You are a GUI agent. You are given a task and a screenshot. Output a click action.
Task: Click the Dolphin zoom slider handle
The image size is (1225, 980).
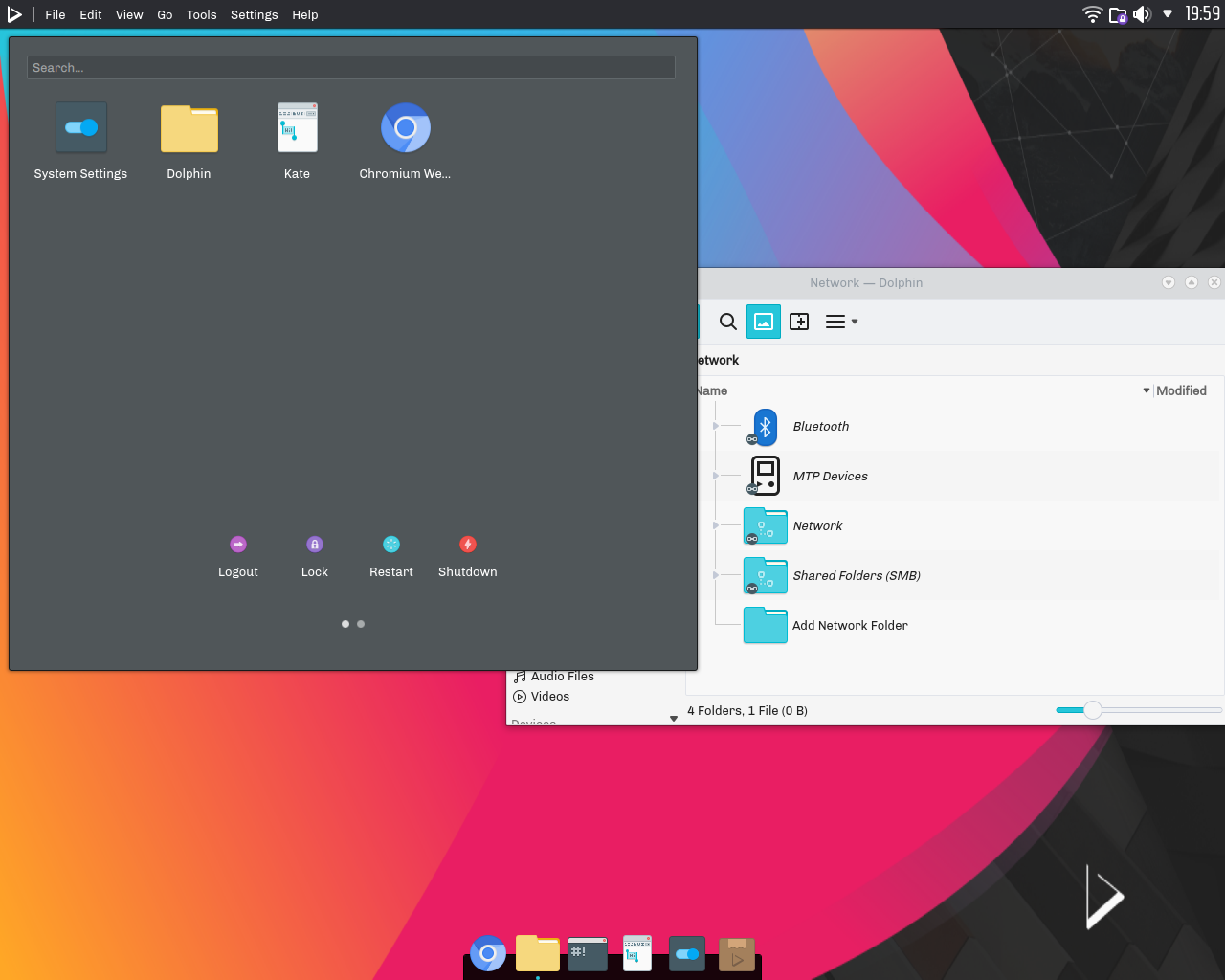click(1093, 710)
